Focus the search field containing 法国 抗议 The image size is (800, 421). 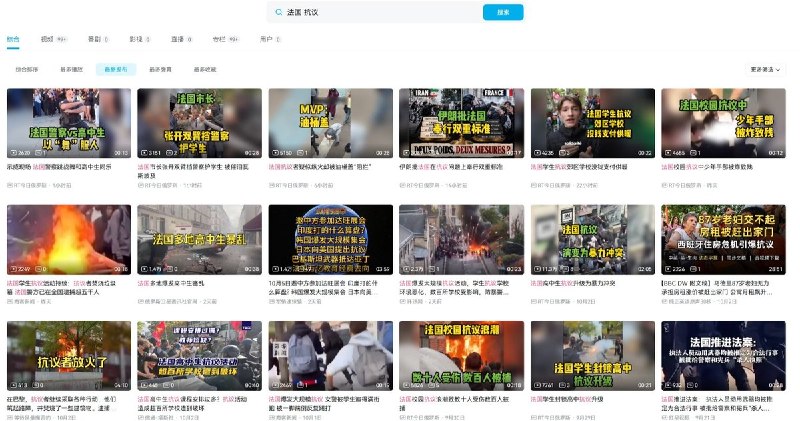pyautogui.click(x=375, y=12)
